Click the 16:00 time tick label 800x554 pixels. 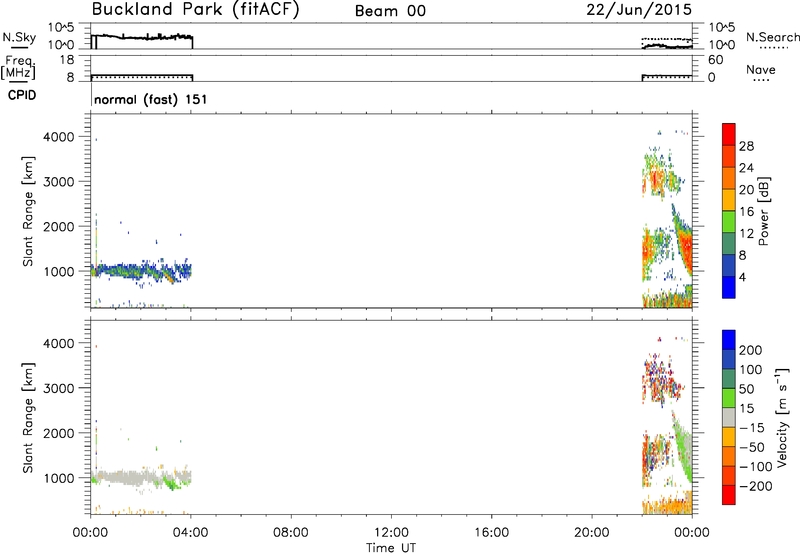click(x=491, y=533)
